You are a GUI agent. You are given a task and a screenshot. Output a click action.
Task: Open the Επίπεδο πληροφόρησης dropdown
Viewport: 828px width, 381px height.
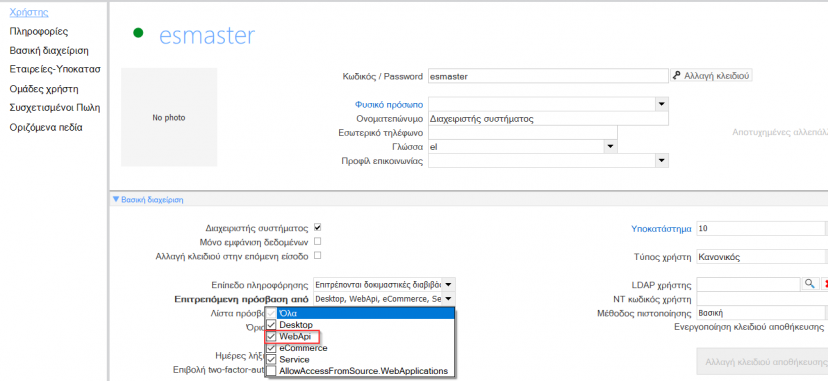pyautogui.click(x=448, y=285)
